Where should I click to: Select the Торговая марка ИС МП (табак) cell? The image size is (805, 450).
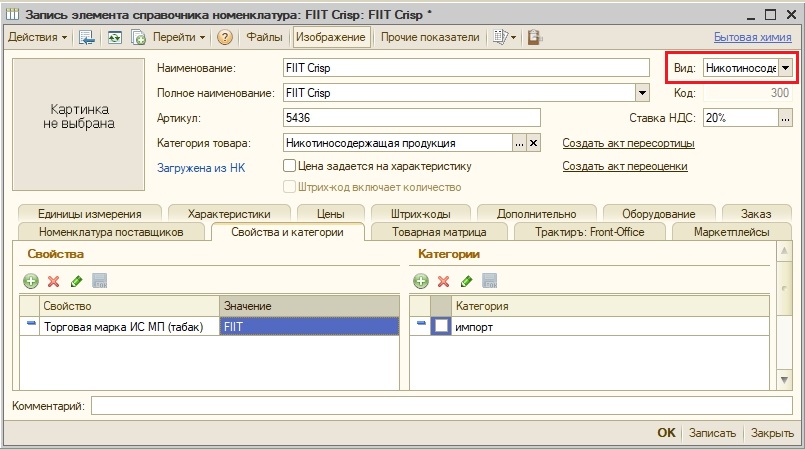(129, 327)
